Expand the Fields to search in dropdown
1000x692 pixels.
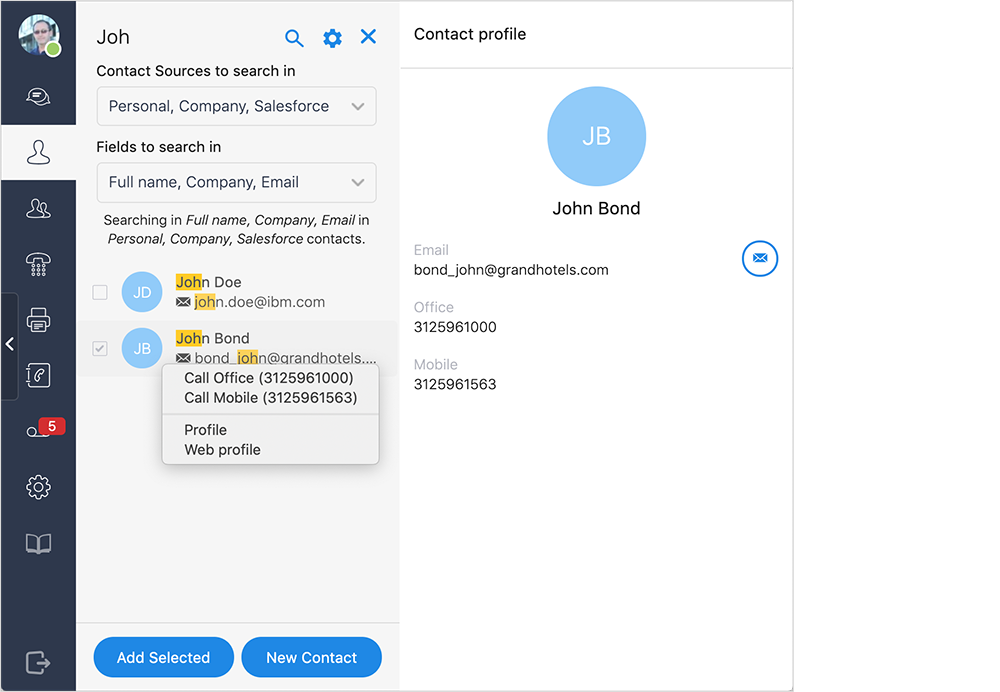pyautogui.click(x=236, y=182)
